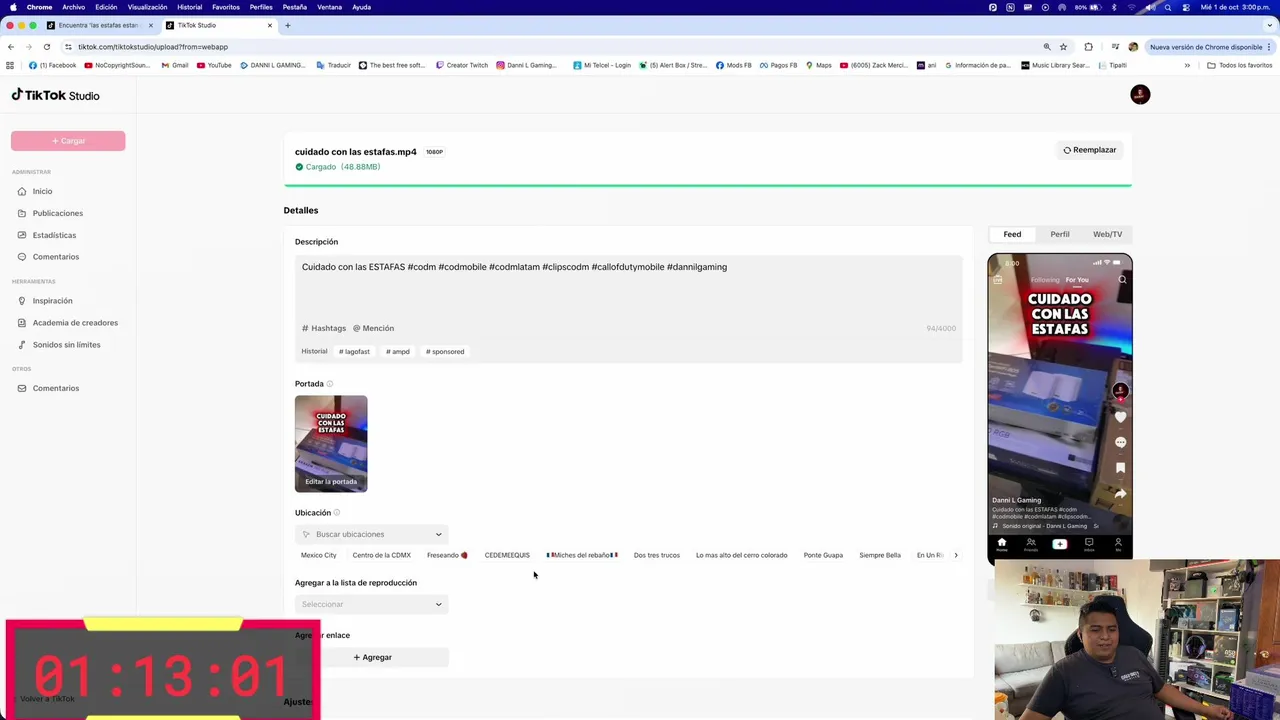The height and width of the screenshot is (720, 1280).
Task: Click the phone preview like heart icon
Action: point(1121,417)
